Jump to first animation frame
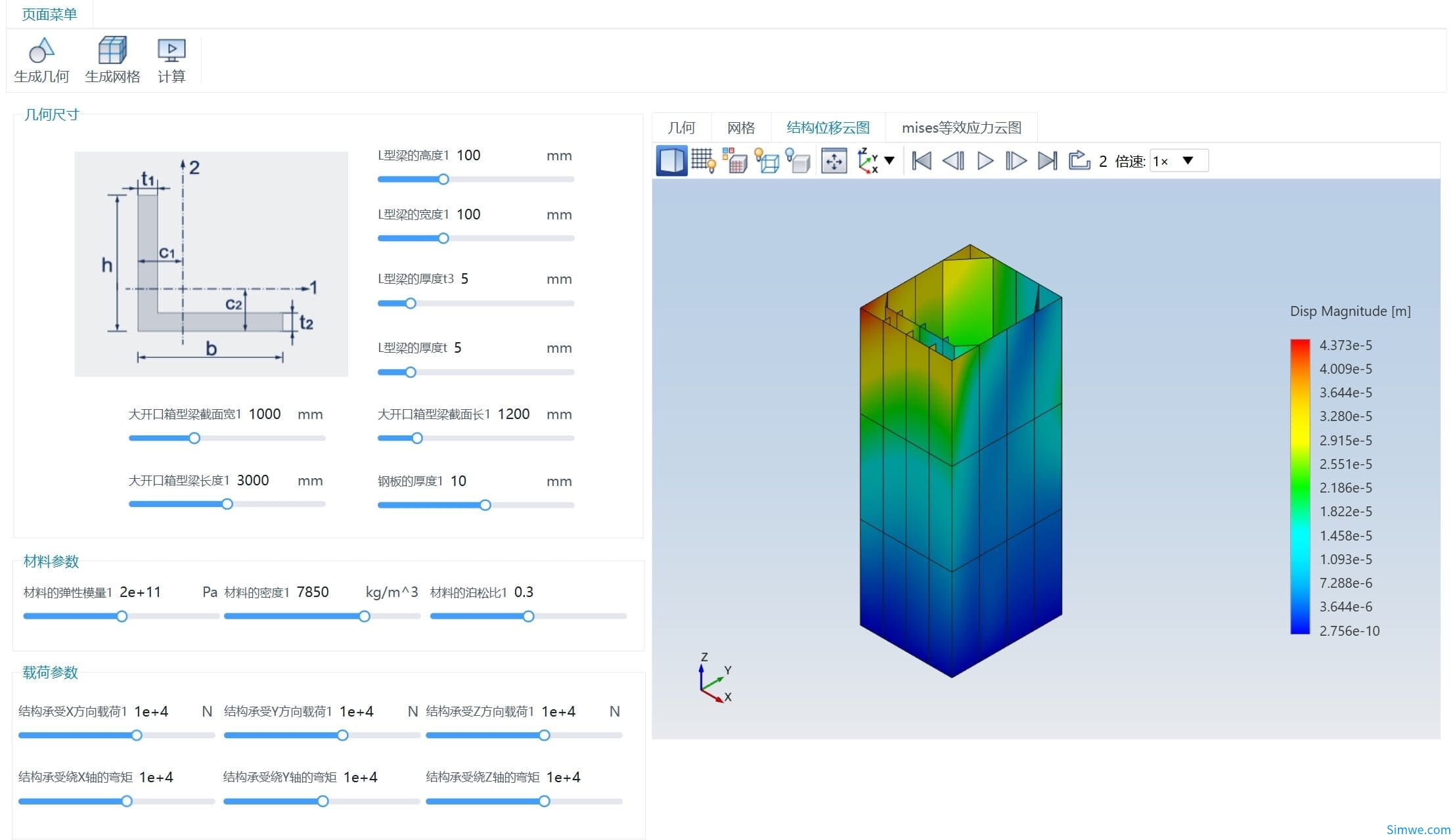Image resolution: width=1455 pixels, height=840 pixels. (x=922, y=161)
